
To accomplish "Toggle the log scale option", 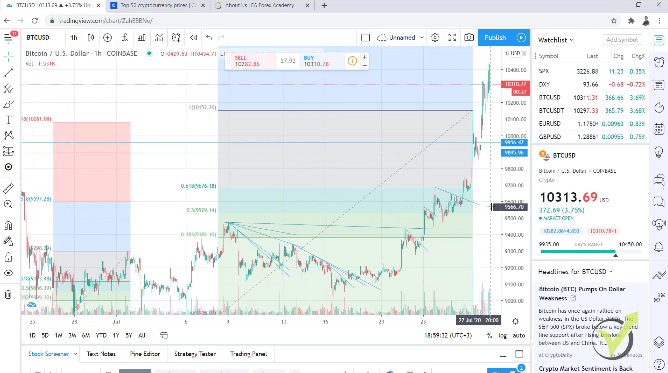I will tap(503, 336).
